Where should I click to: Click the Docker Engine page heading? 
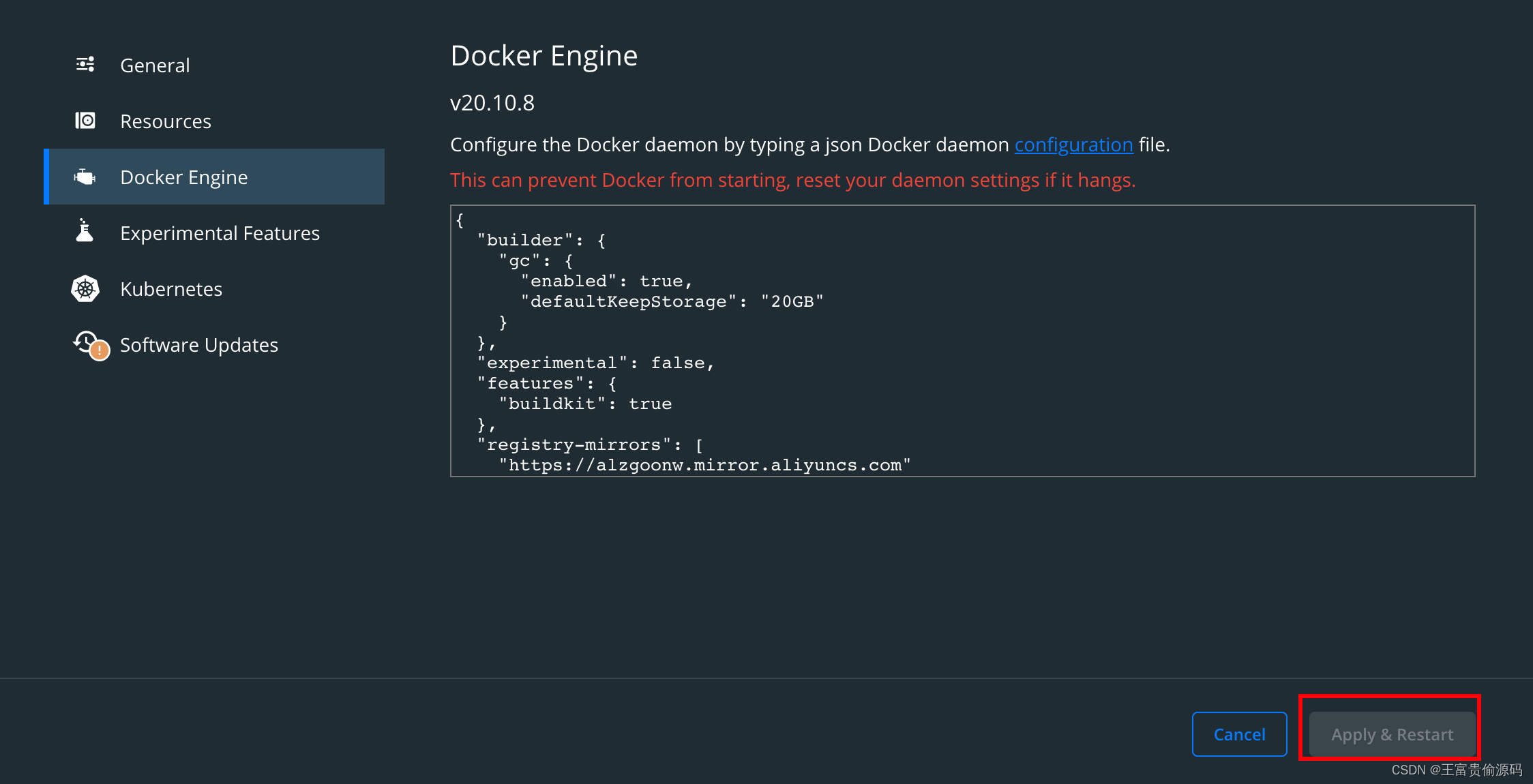coord(544,56)
